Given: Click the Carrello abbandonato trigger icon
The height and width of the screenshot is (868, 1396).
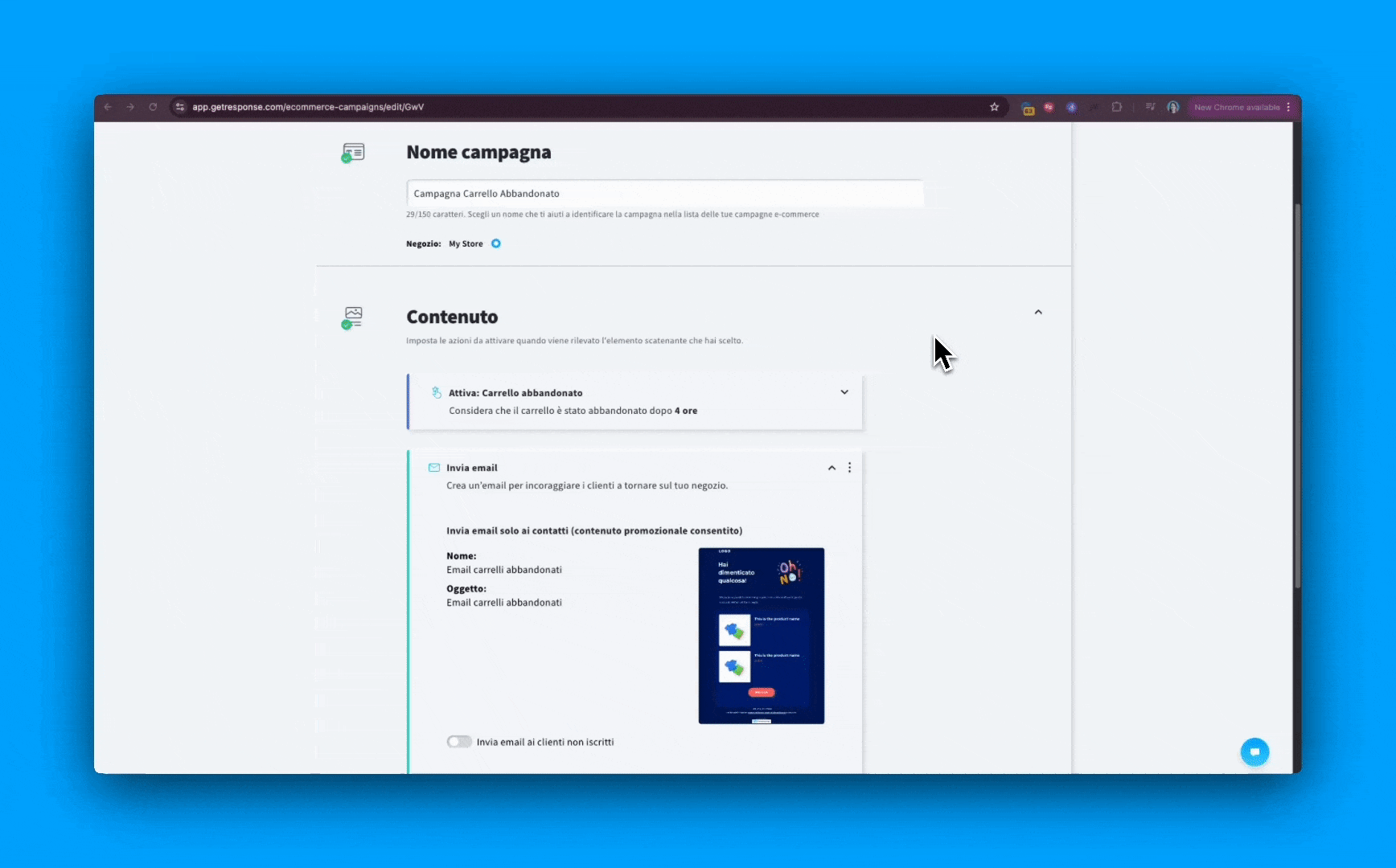Looking at the screenshot, I should (437, 393).
